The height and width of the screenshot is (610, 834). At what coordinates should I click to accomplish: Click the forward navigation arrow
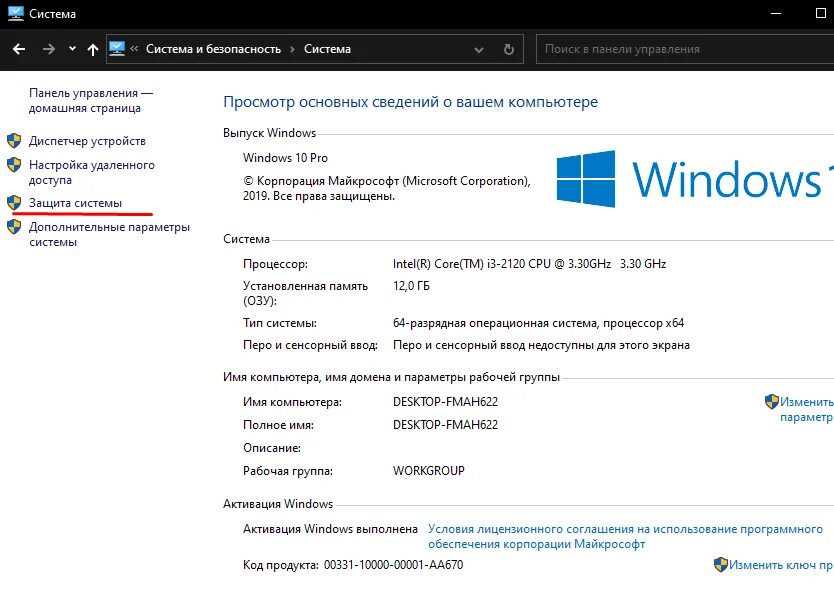[48, 49]
